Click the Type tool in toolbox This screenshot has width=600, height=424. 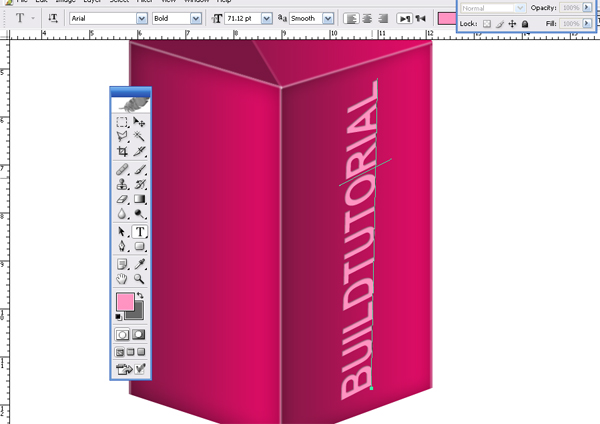(140, 232)
